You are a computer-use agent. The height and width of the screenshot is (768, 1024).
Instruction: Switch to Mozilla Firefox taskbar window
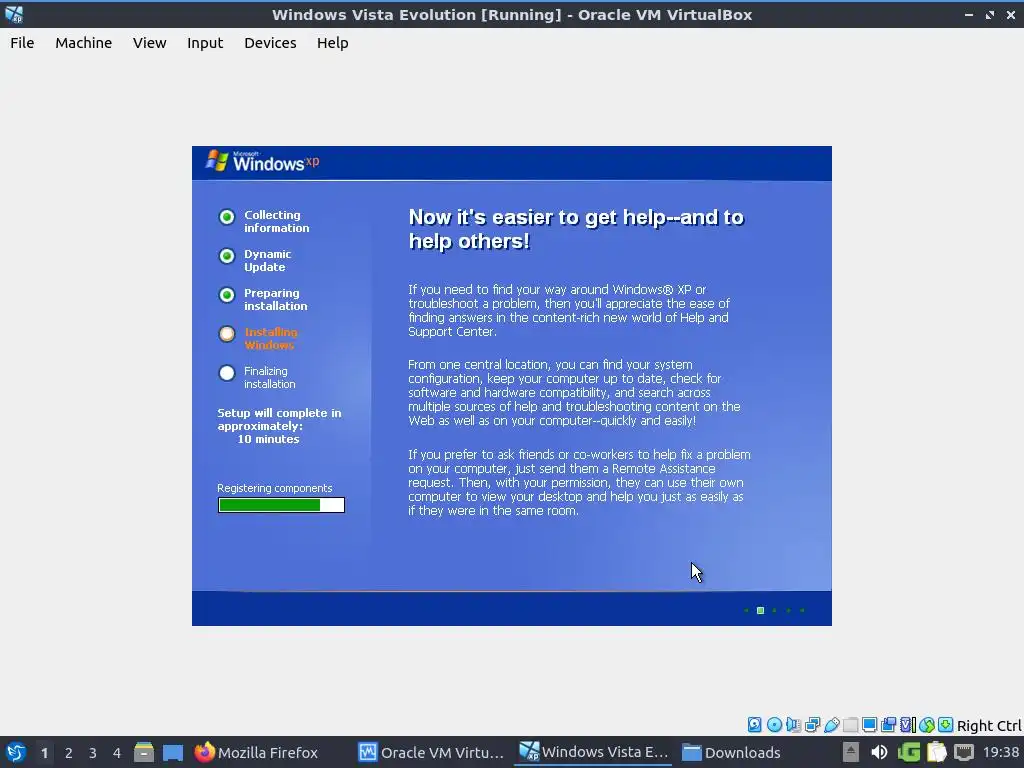pyautogui.click(x=256, y=752)
